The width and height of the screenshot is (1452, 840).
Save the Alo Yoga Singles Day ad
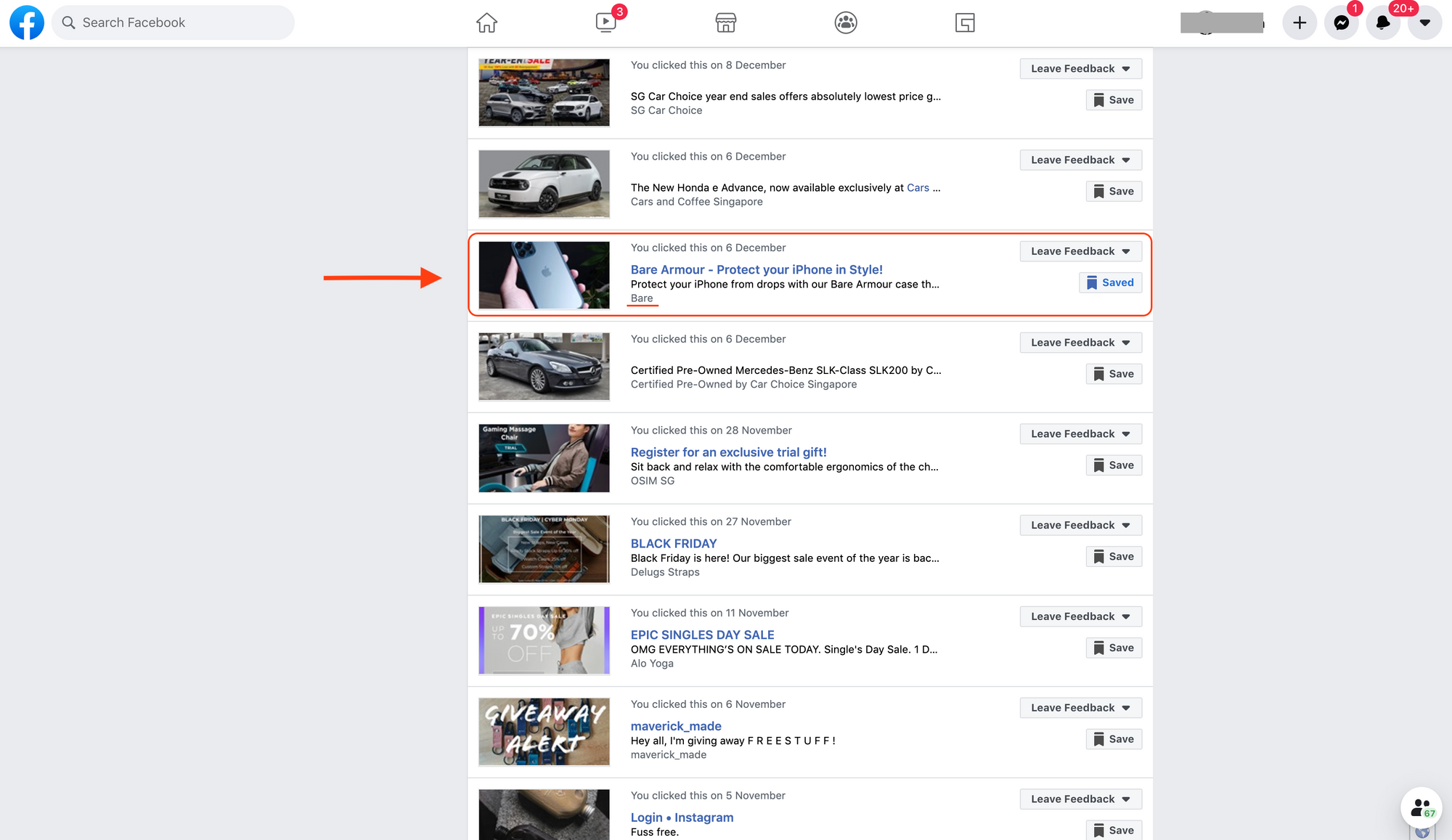pos(1114,648)
